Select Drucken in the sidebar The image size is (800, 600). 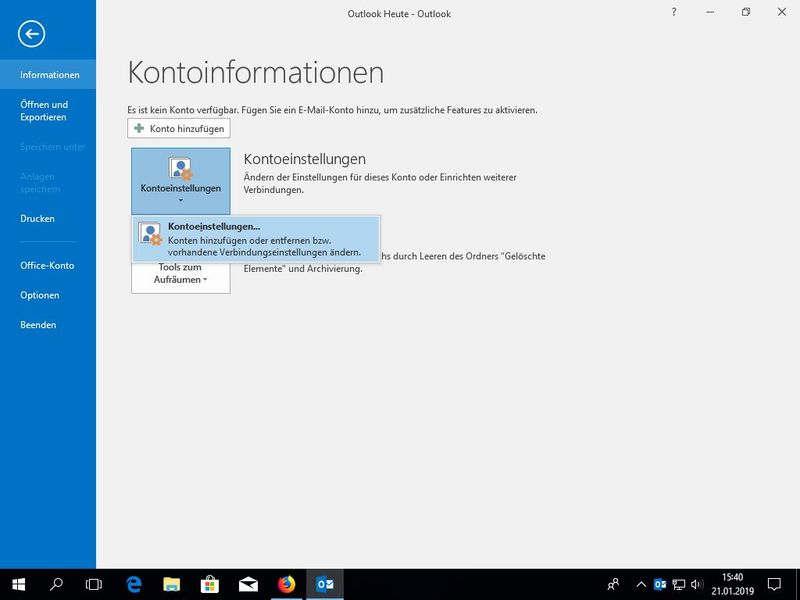pos(48,218)
